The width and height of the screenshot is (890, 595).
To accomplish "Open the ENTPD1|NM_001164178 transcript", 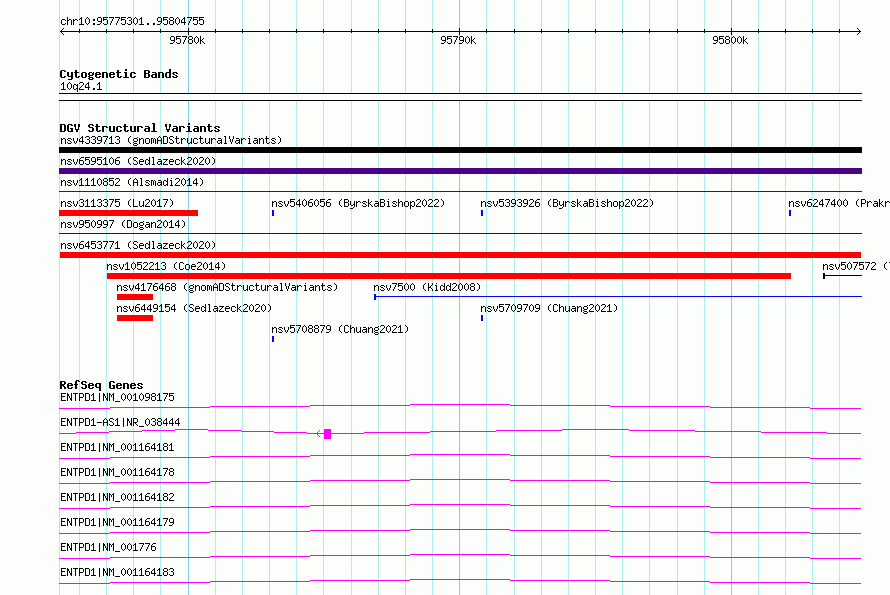I will [x=117, y=472].
